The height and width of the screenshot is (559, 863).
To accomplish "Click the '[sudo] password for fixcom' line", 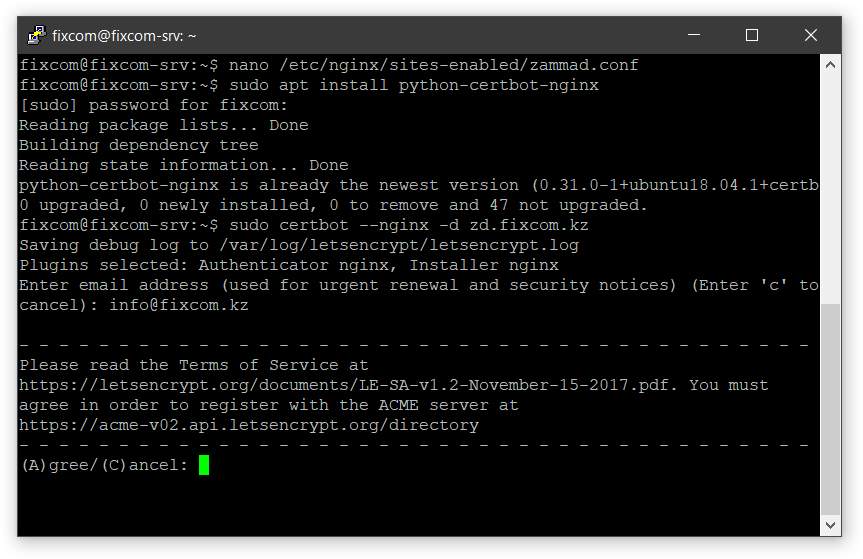I will [x=154, y=105].
